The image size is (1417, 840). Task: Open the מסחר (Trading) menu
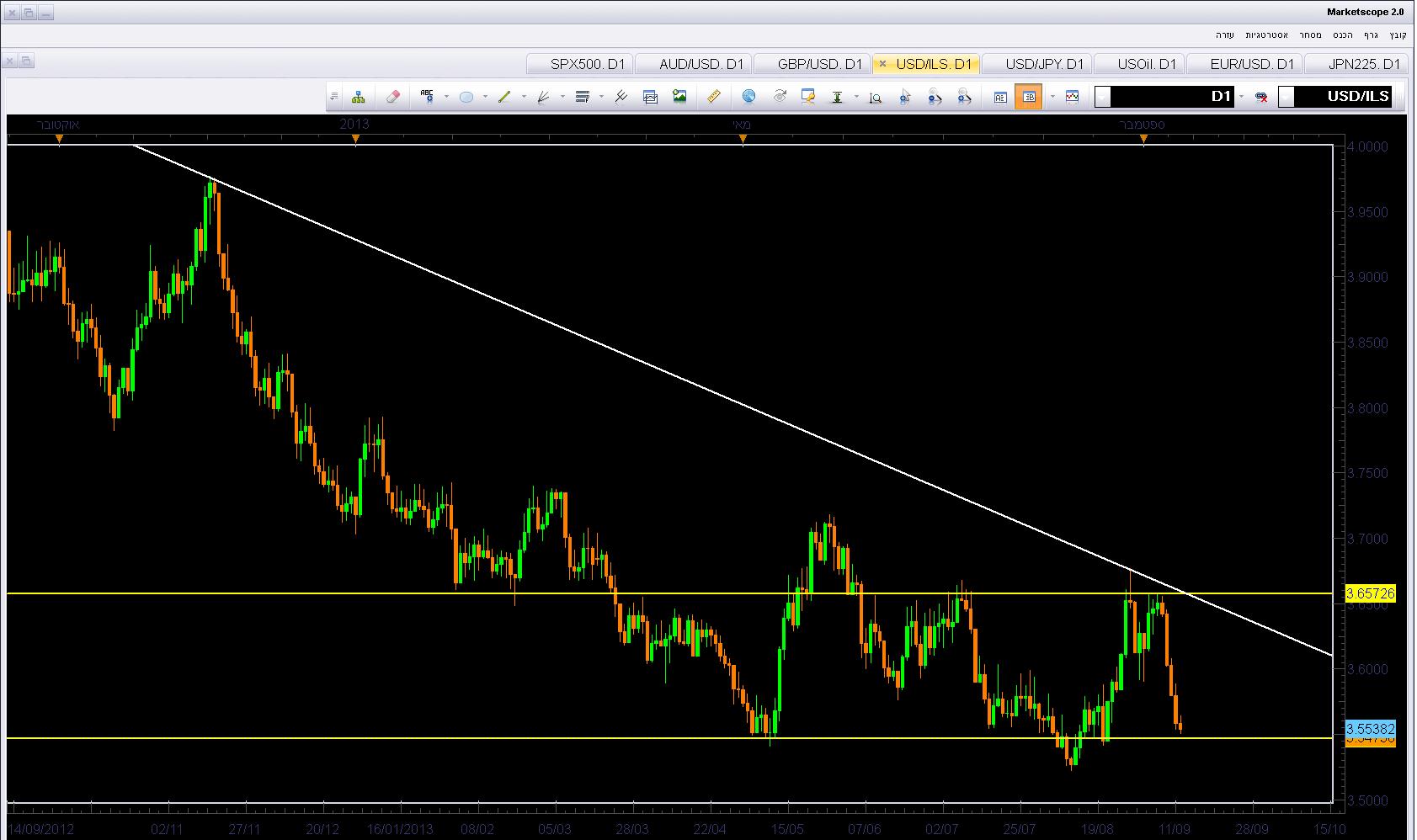1309,35
